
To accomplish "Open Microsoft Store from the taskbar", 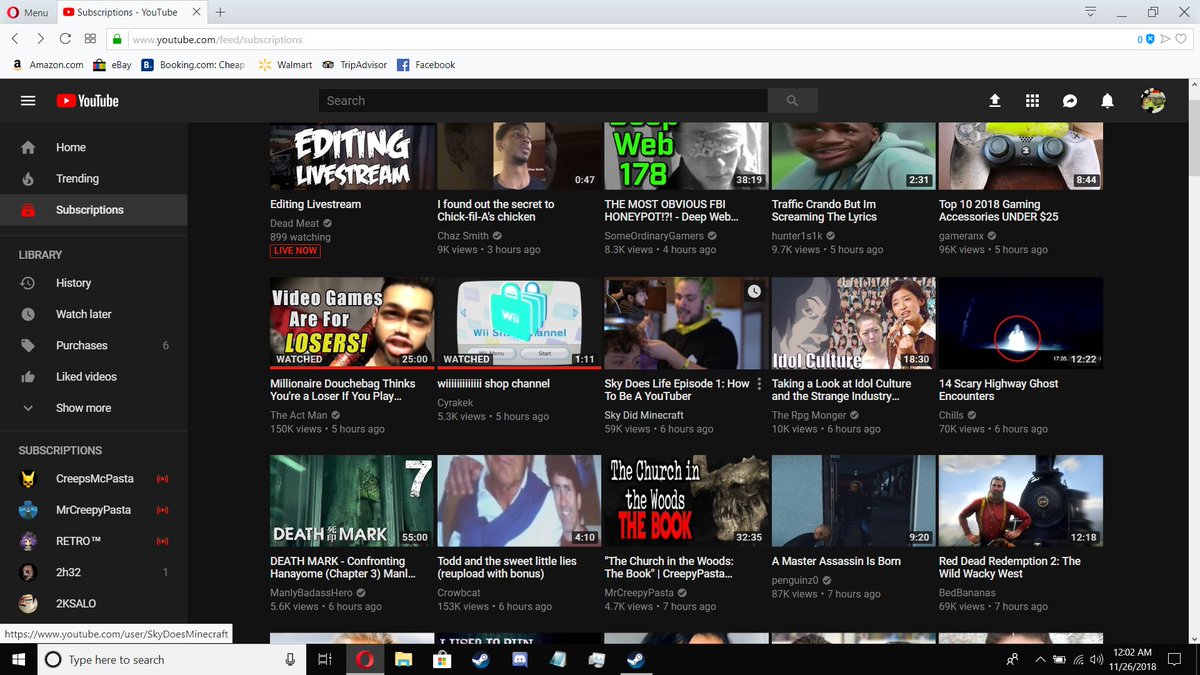I will pyautogui.click(x=442, y=660).
